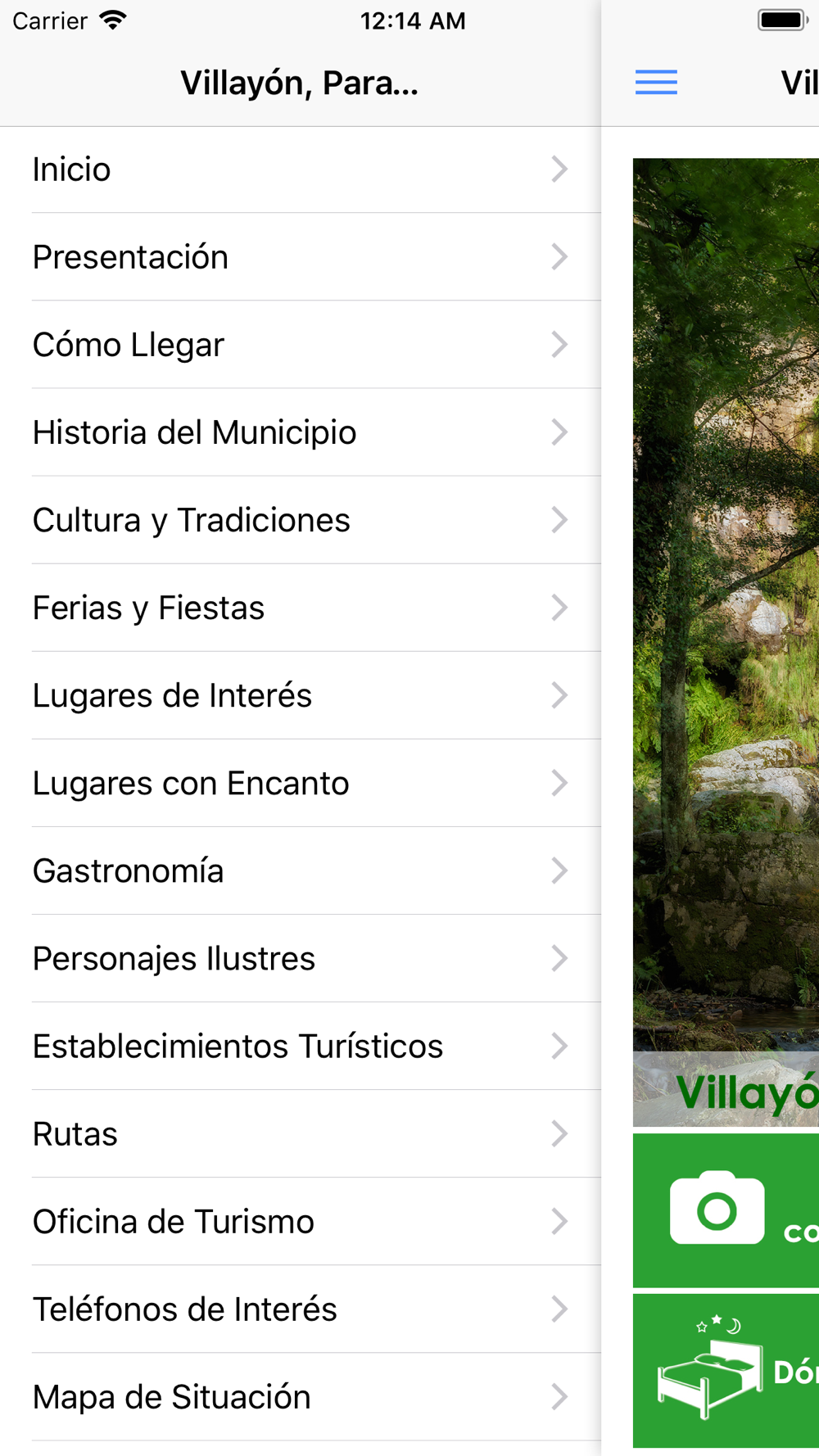Open Personajes Ilustres
Image resolution: width=819 pixels, height=1456 pixels.
pyautogui.click(x=301, y=958)
